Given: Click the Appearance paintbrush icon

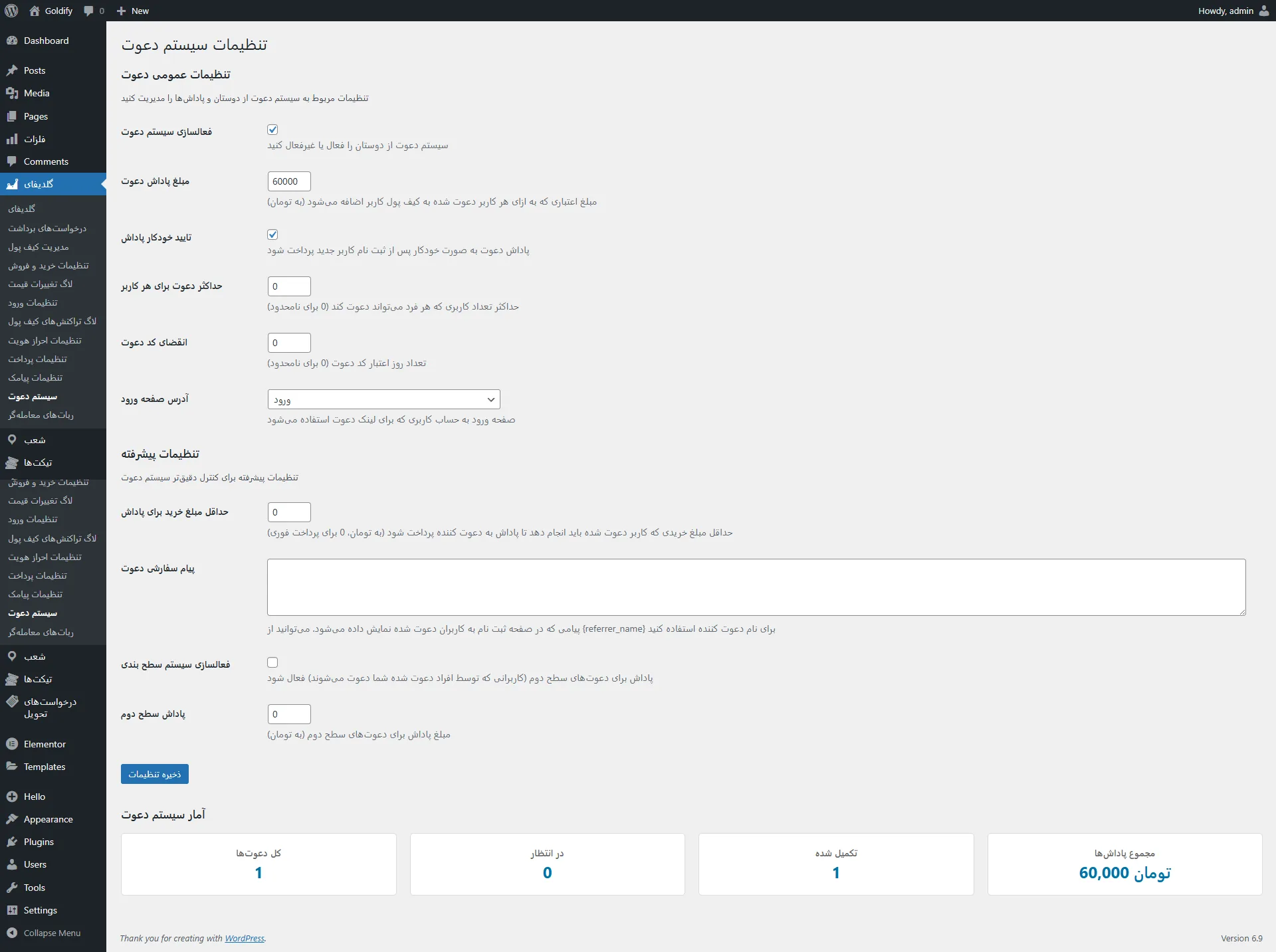Looking at the screenshot, I should (x=12, y=819).
